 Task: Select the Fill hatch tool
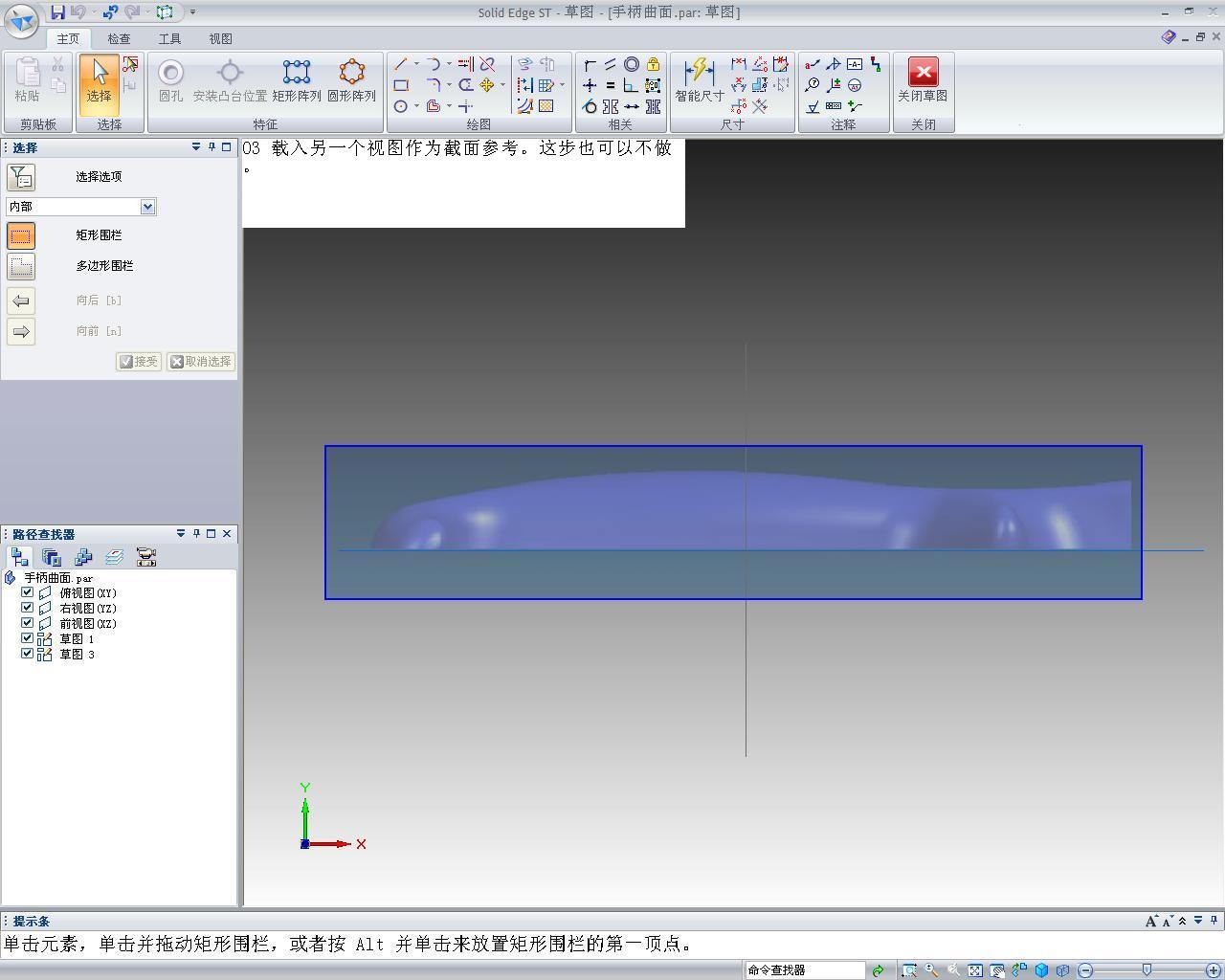[x=546, y=106]
